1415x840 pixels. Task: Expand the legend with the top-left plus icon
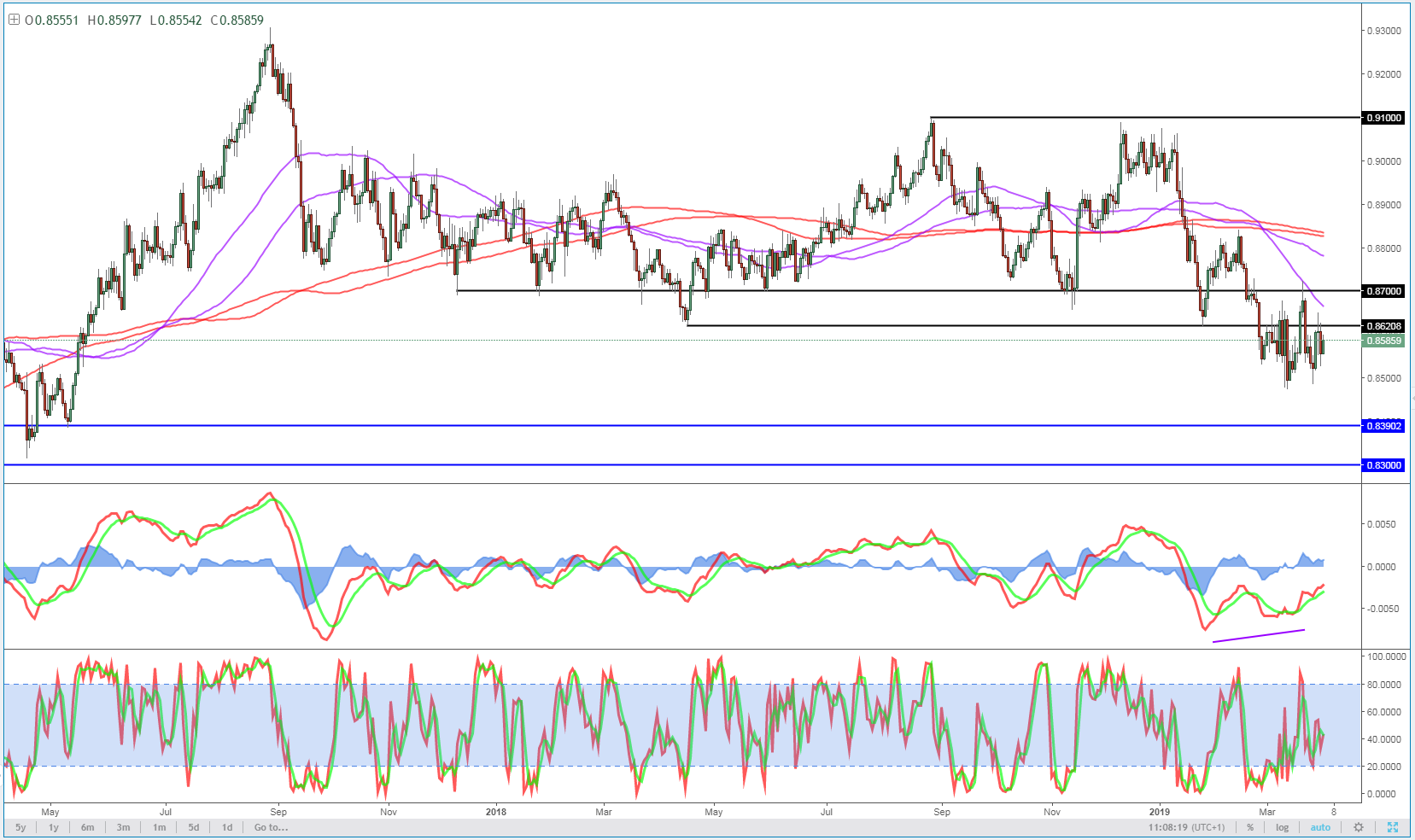[x=14, y=20]
